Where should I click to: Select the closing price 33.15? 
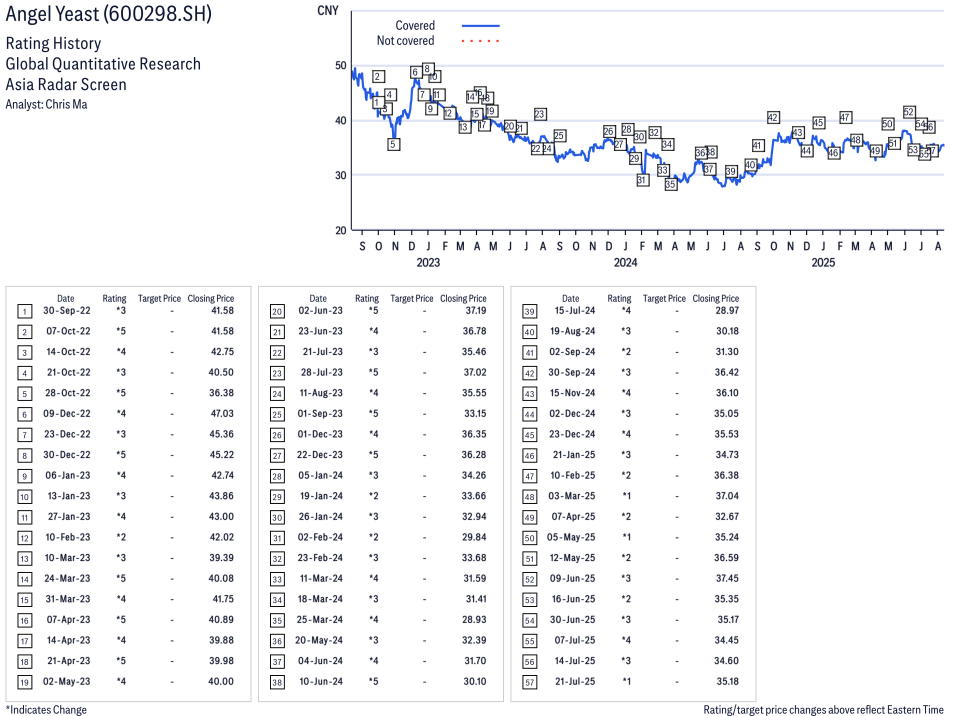pos(475,413)
